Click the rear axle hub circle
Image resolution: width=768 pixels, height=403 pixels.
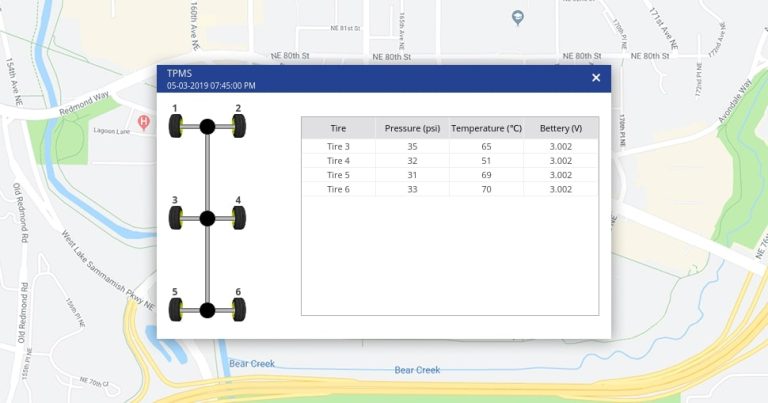[x=207, y=310]
